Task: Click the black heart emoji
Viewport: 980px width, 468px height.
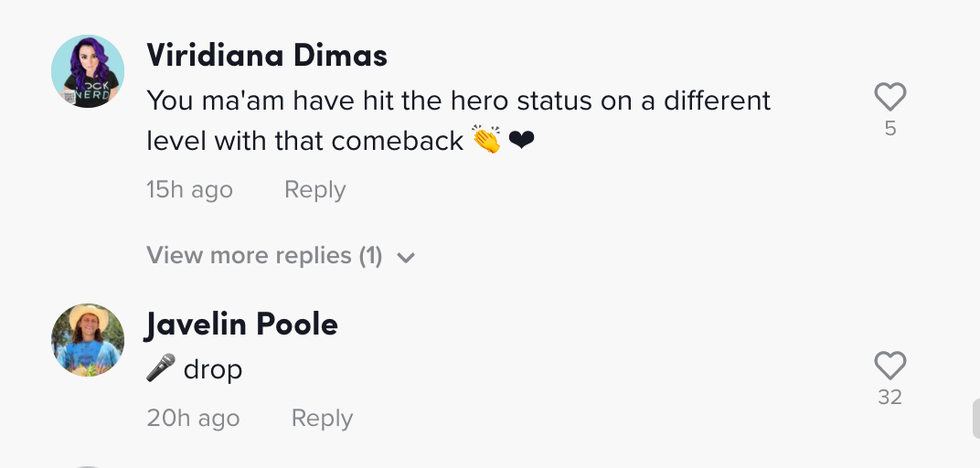Action: [x=521, y=141]
